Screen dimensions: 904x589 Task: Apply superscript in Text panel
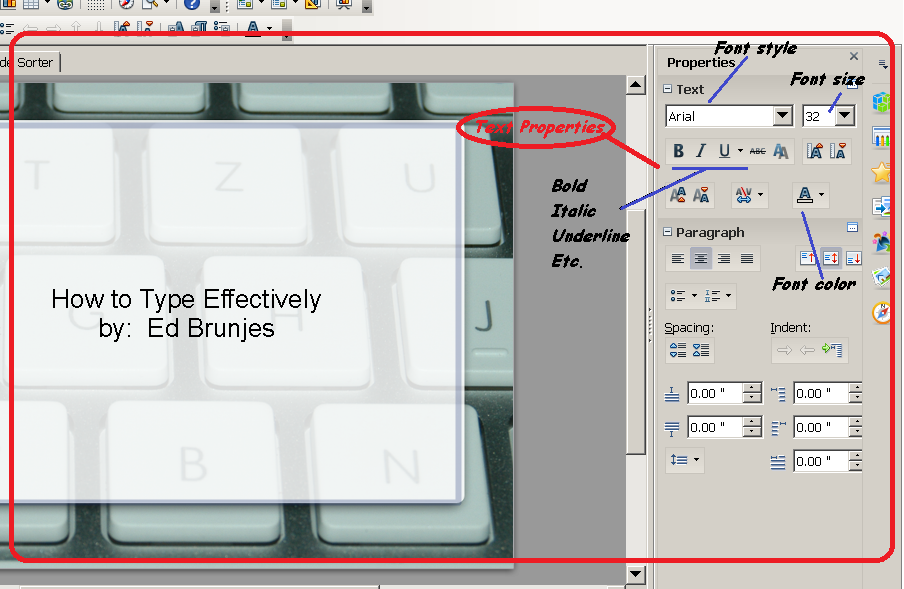677,195
